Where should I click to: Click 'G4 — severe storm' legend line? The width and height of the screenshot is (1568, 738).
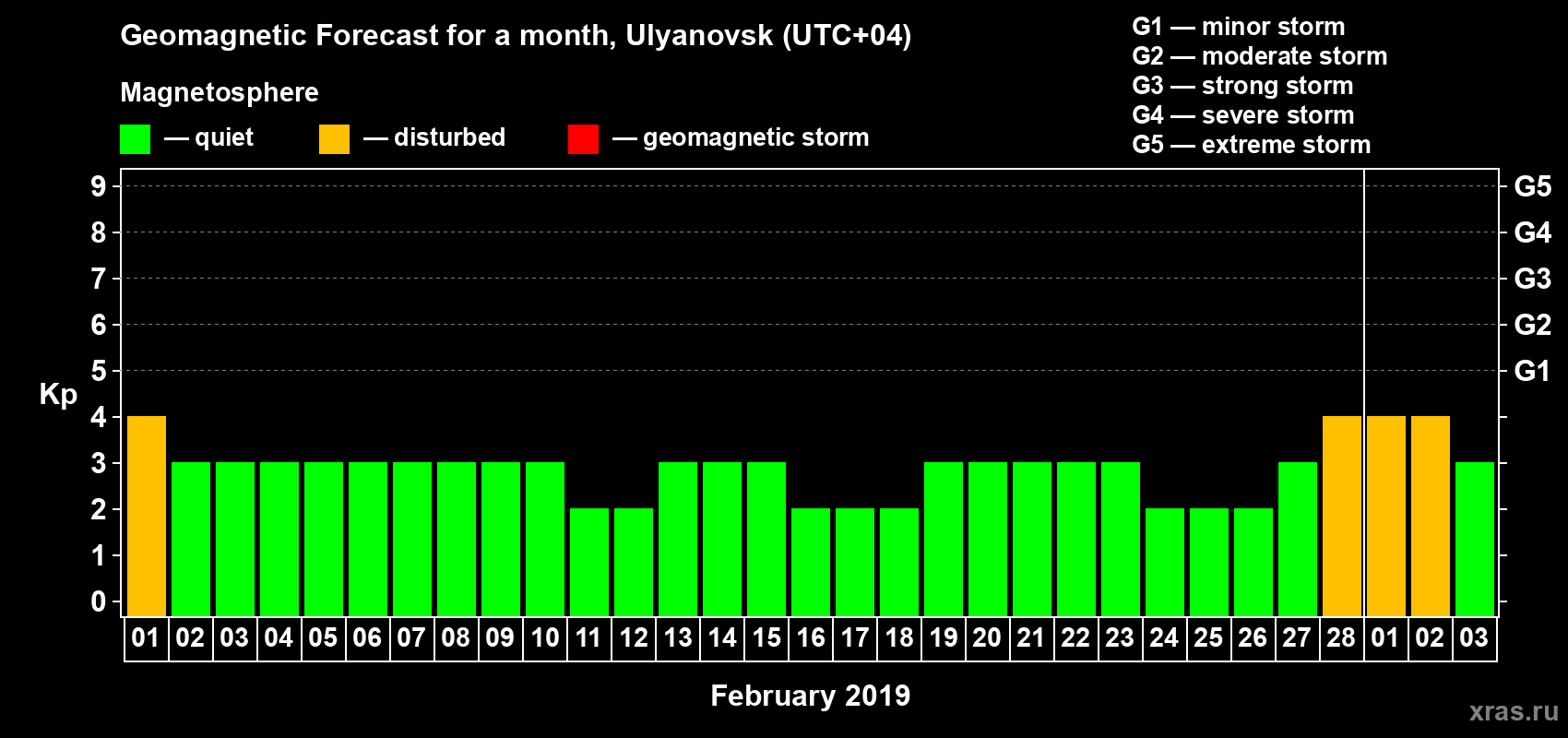tap(1243, 115)
